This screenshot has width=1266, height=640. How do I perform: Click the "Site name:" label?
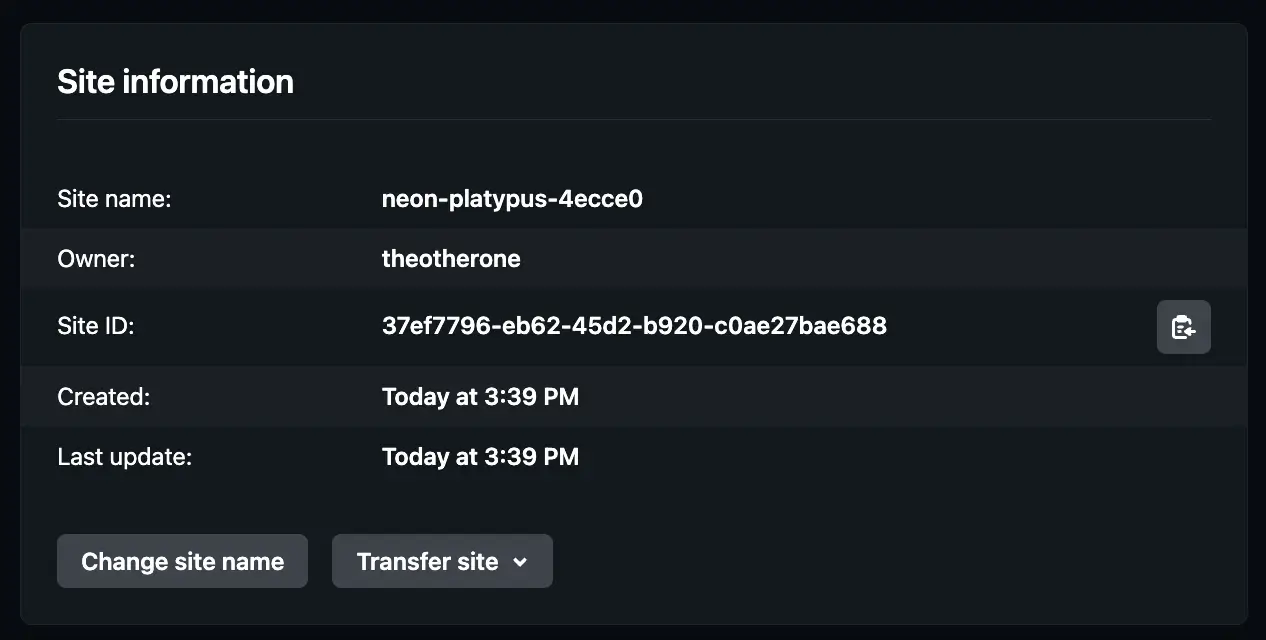pyautogui.click(x=113, y=199)
